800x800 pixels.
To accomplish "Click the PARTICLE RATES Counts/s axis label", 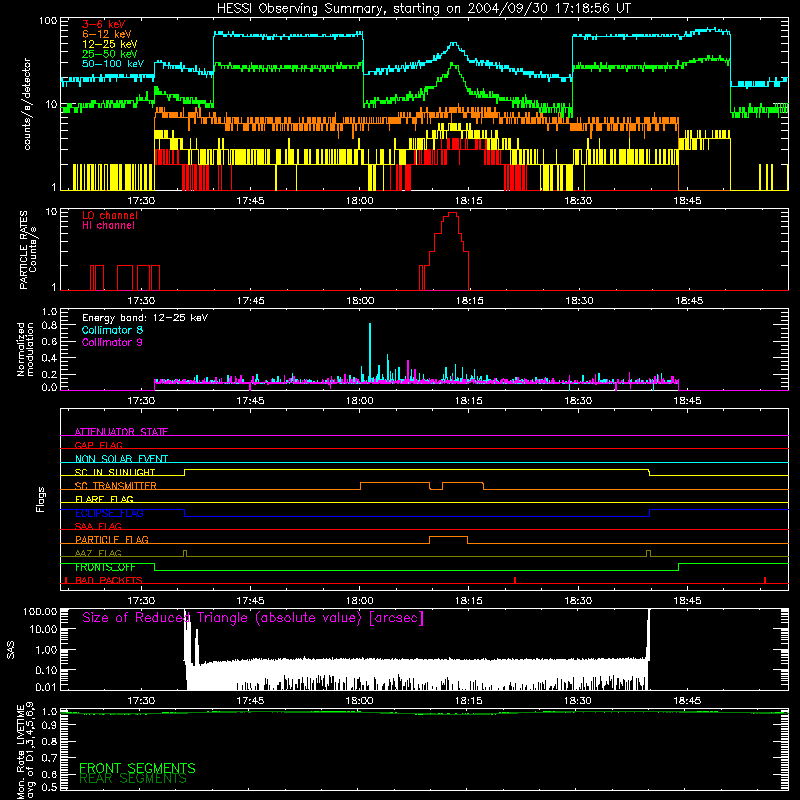I will click(x=28, y=250).
